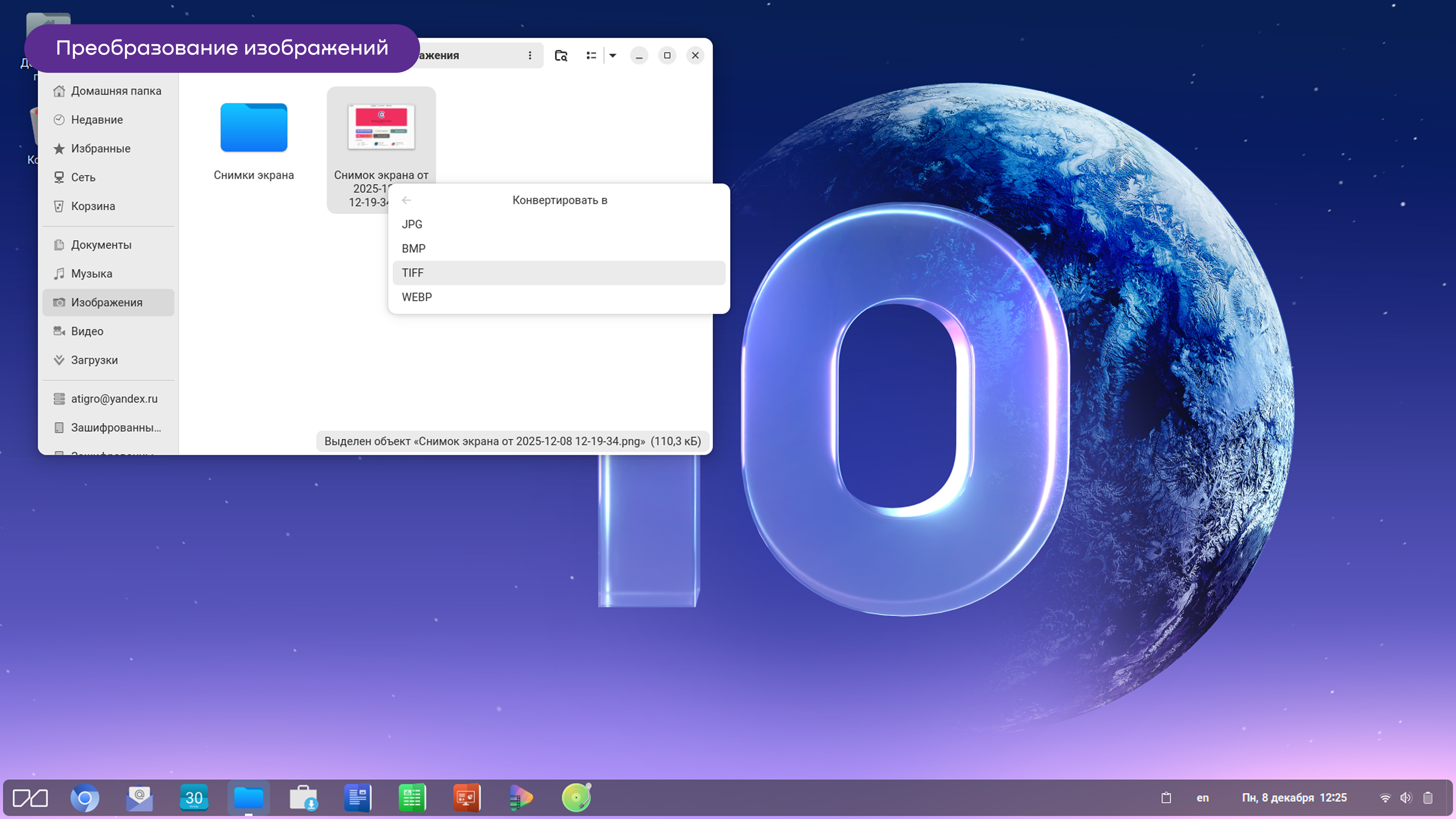Click the en keyboard layout indicator

point(1202,798)
